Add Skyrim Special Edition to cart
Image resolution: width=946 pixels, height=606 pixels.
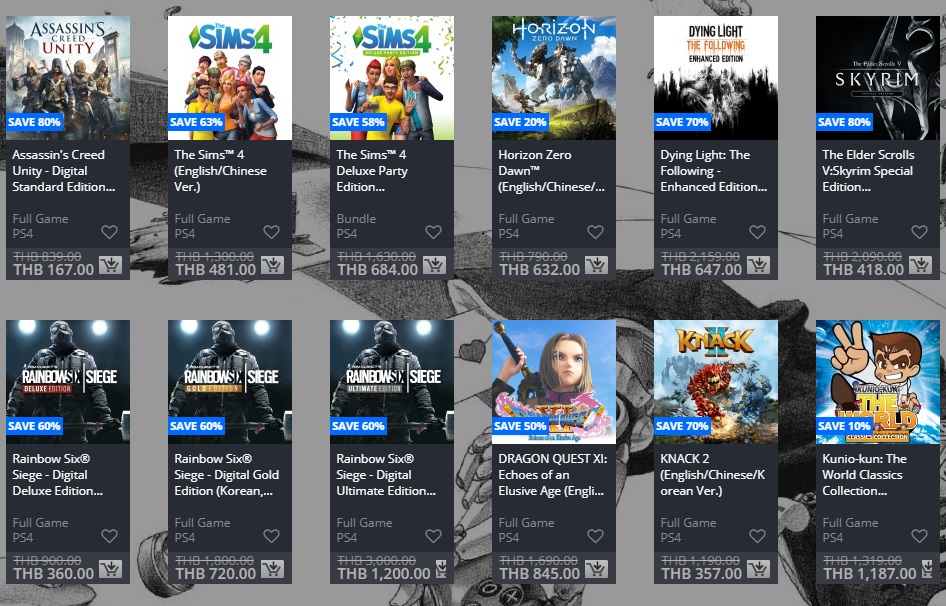[x=920, y=265]
